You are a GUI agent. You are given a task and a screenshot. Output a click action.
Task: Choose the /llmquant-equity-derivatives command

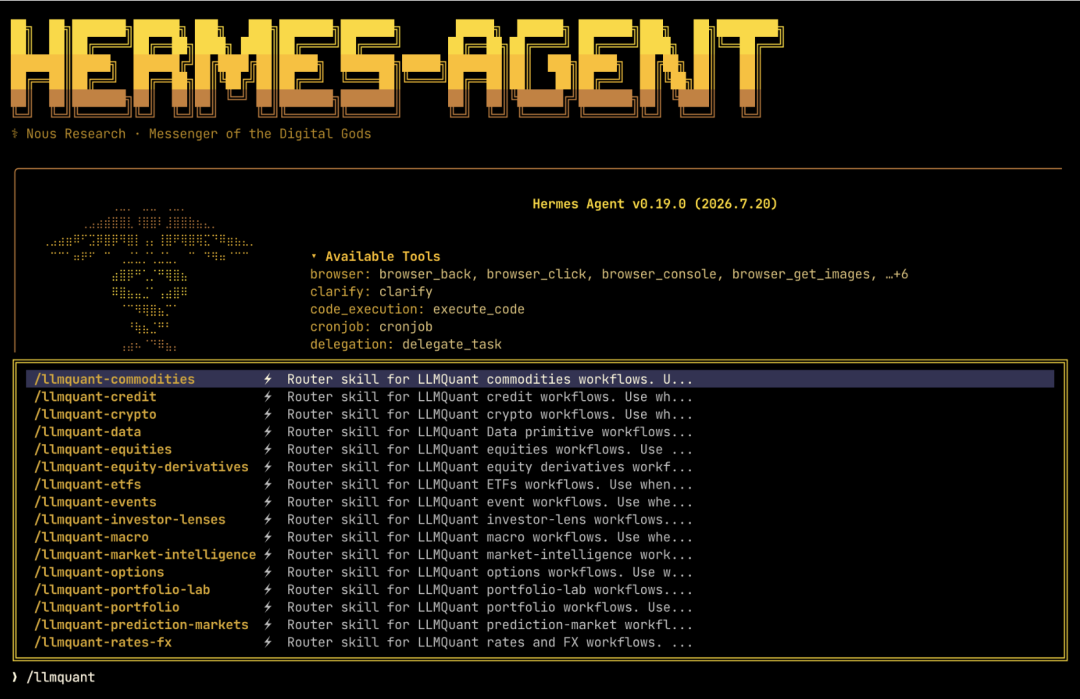click(x=141, y=467)
